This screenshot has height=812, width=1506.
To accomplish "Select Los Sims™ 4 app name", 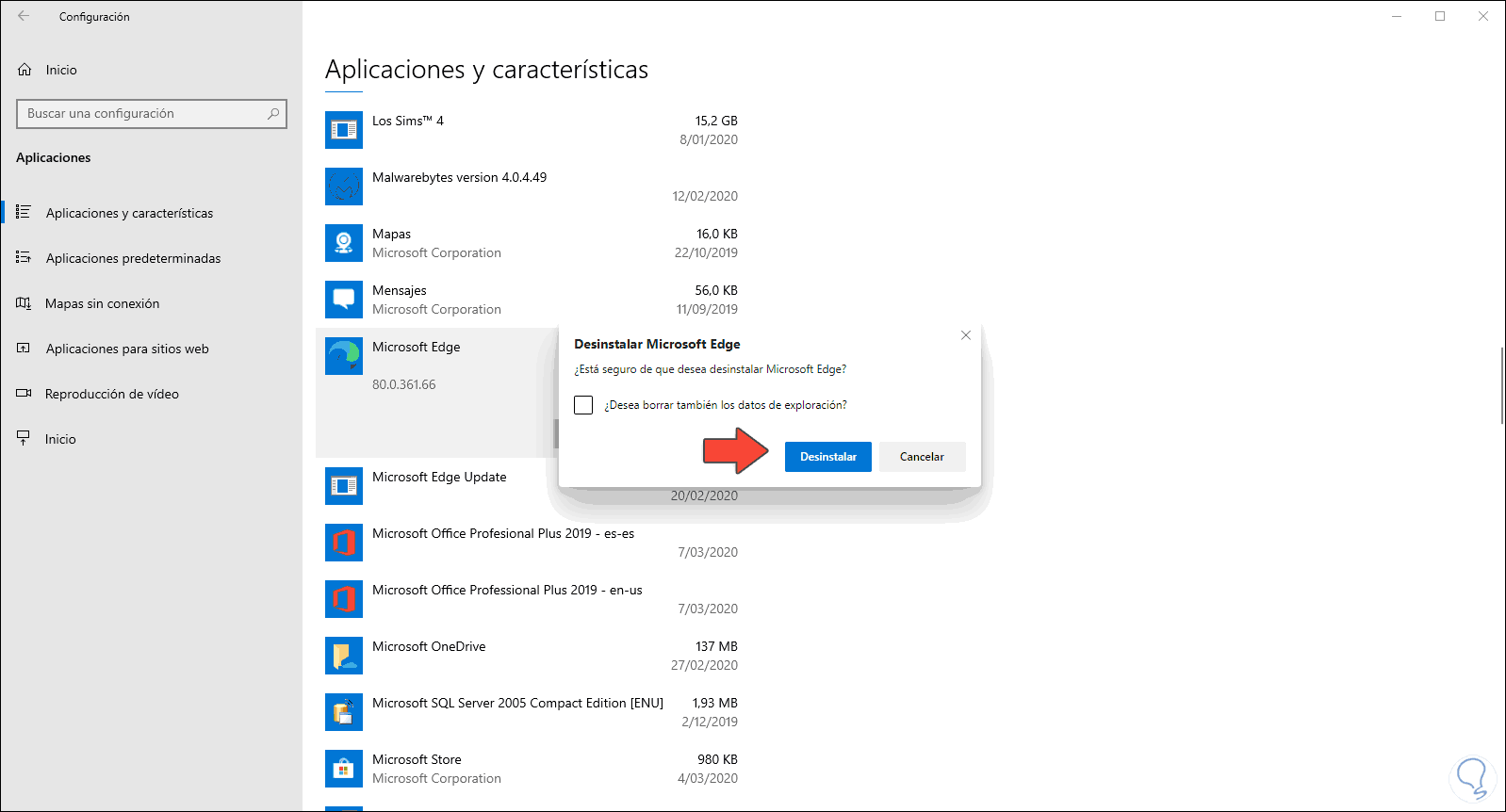I will tap(407, 121).
